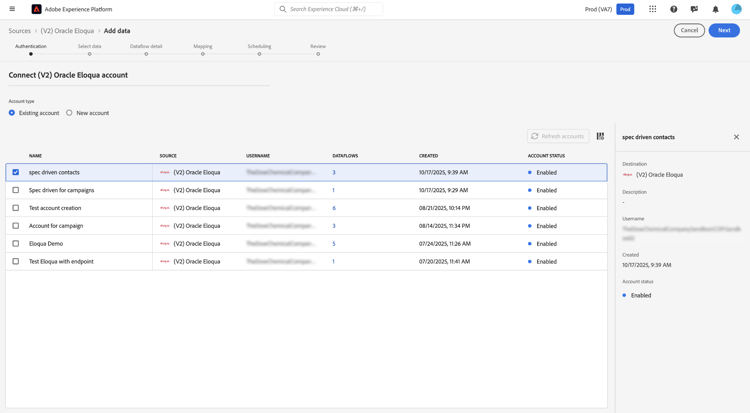Open the apps grid switcher

[653, 9]
